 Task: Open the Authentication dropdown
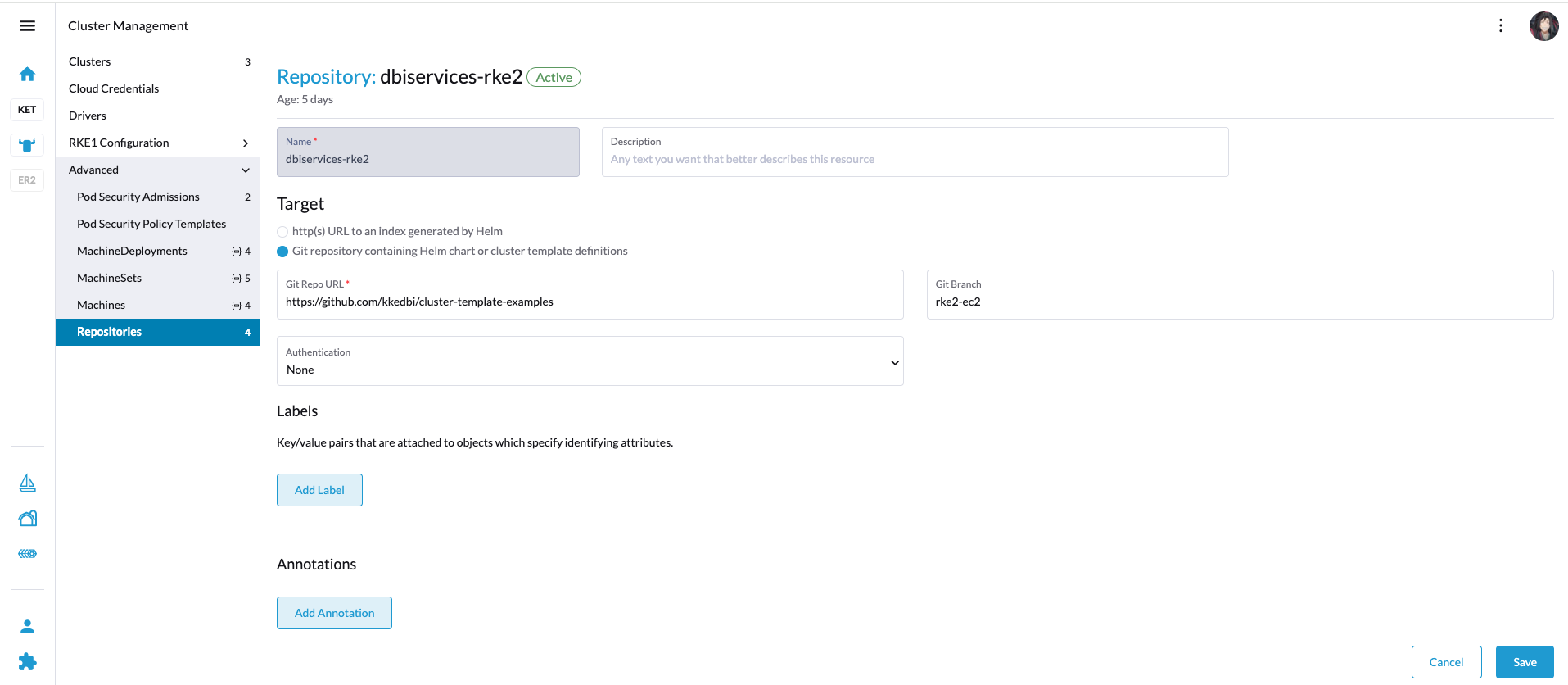pos(590,361)
